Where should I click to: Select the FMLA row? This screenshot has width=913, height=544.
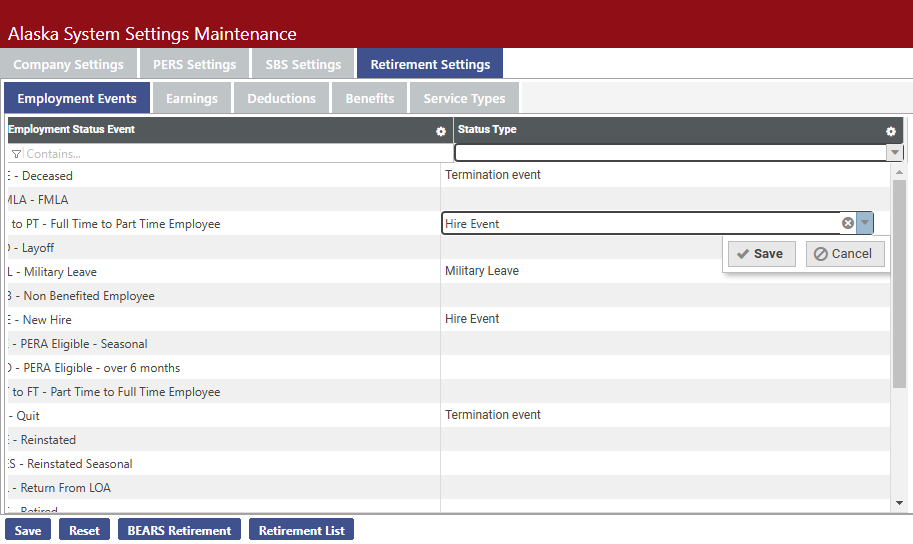coord(448,199)
